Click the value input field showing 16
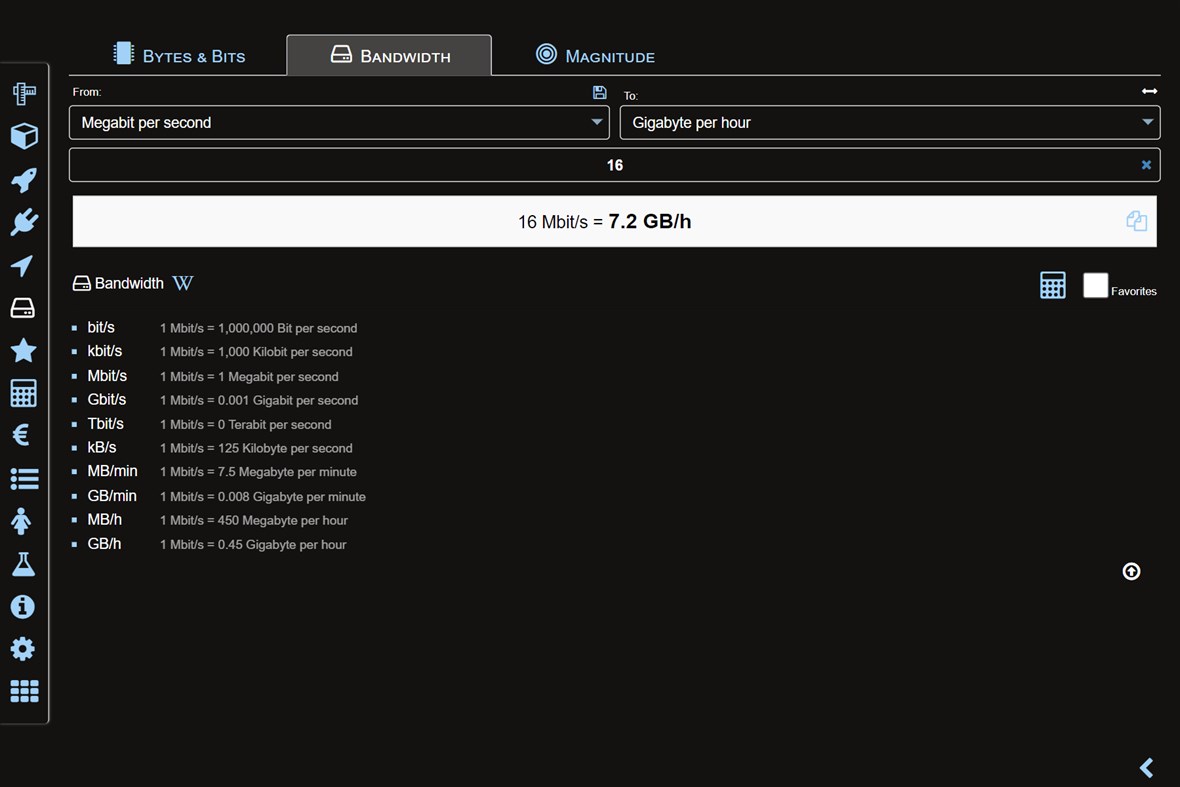The height and width of the screenshot is (787, 1180). pos(614,165)
